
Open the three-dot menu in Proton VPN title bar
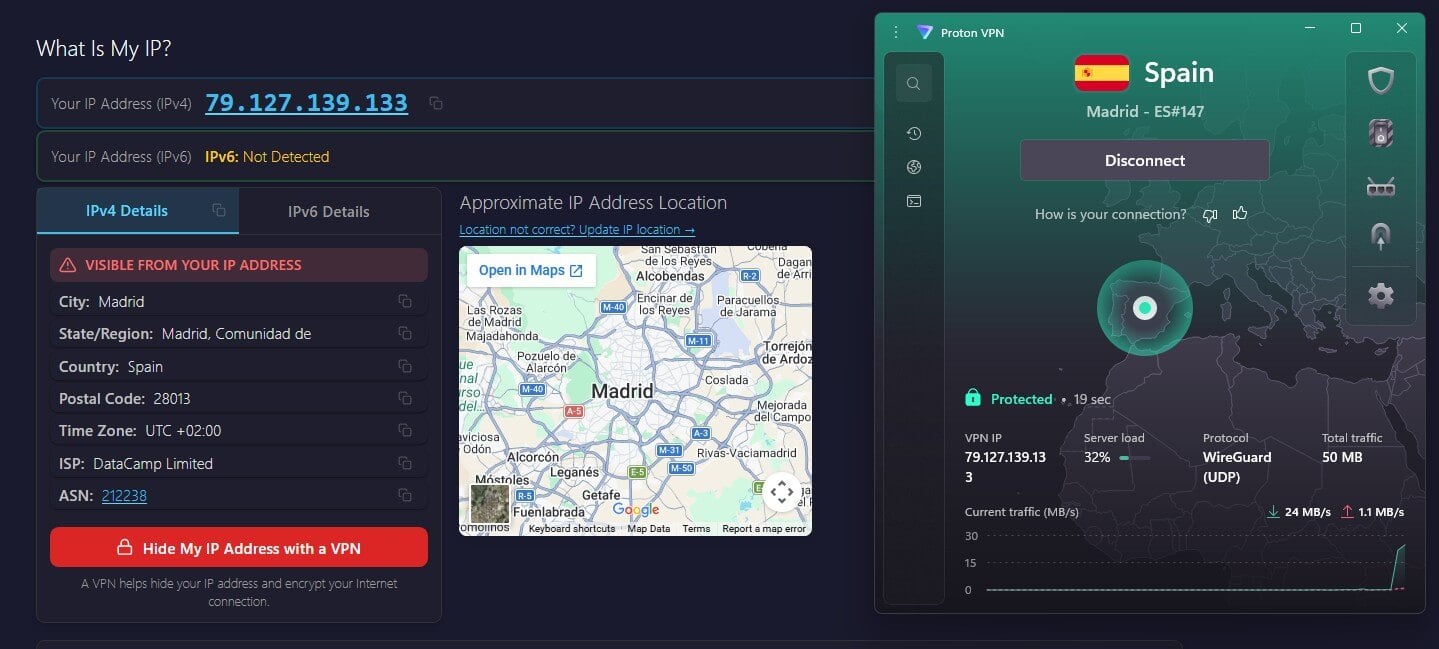click(896, 32)
